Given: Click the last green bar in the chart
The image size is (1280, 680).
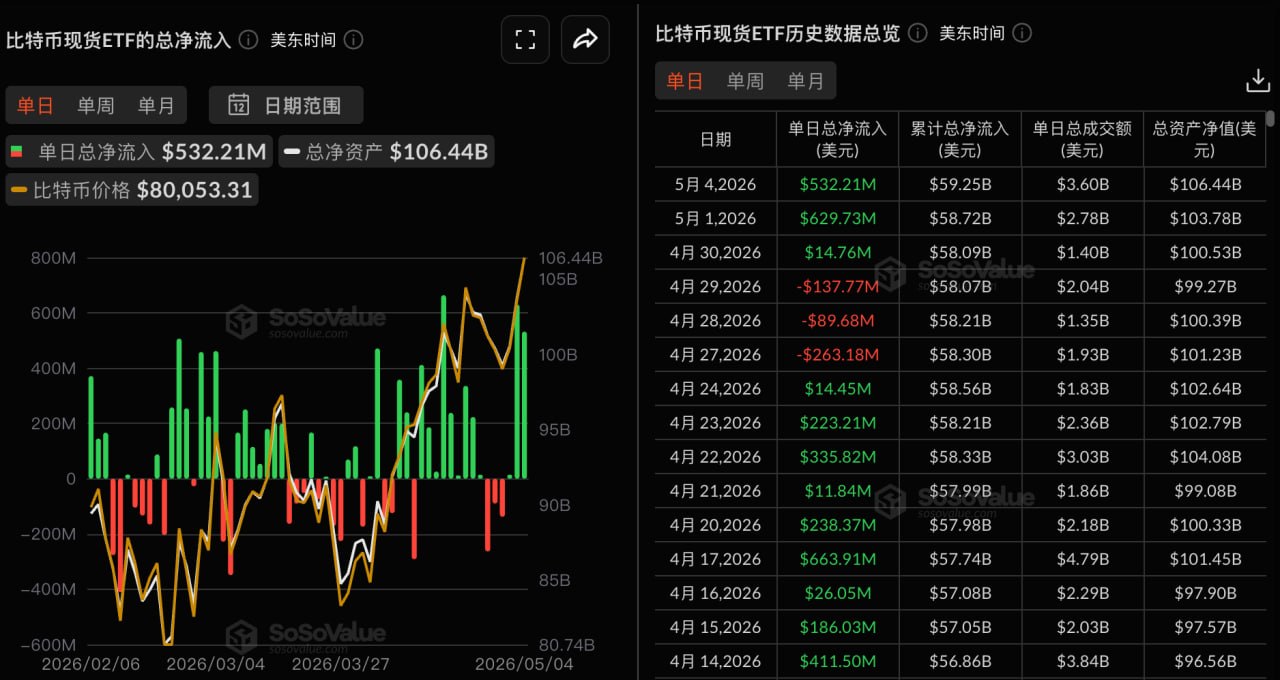Looking at the screenshot, I should click(x=525, y=405).
